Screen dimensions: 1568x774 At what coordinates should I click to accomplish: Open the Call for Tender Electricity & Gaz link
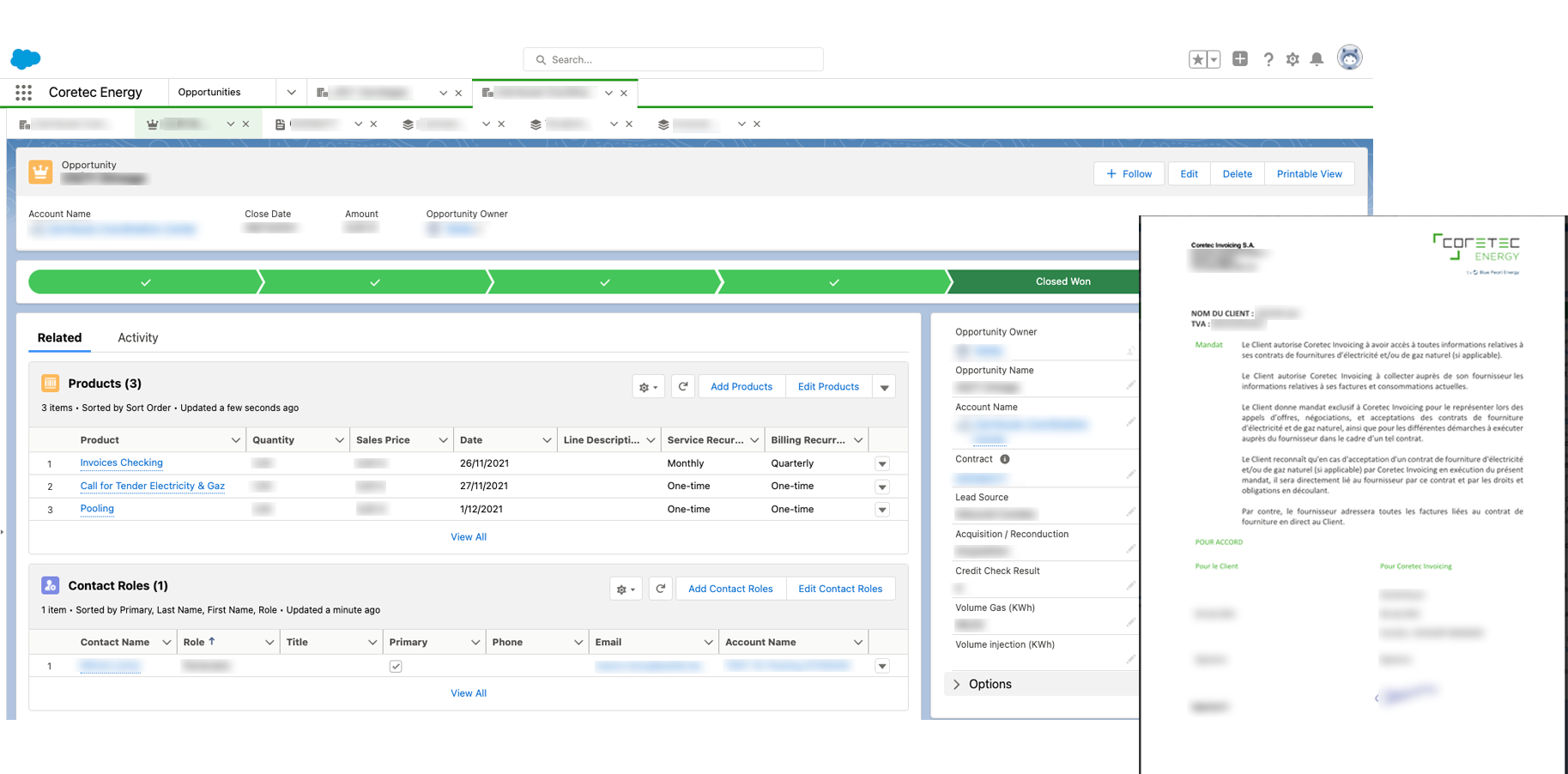click(152, 486)
